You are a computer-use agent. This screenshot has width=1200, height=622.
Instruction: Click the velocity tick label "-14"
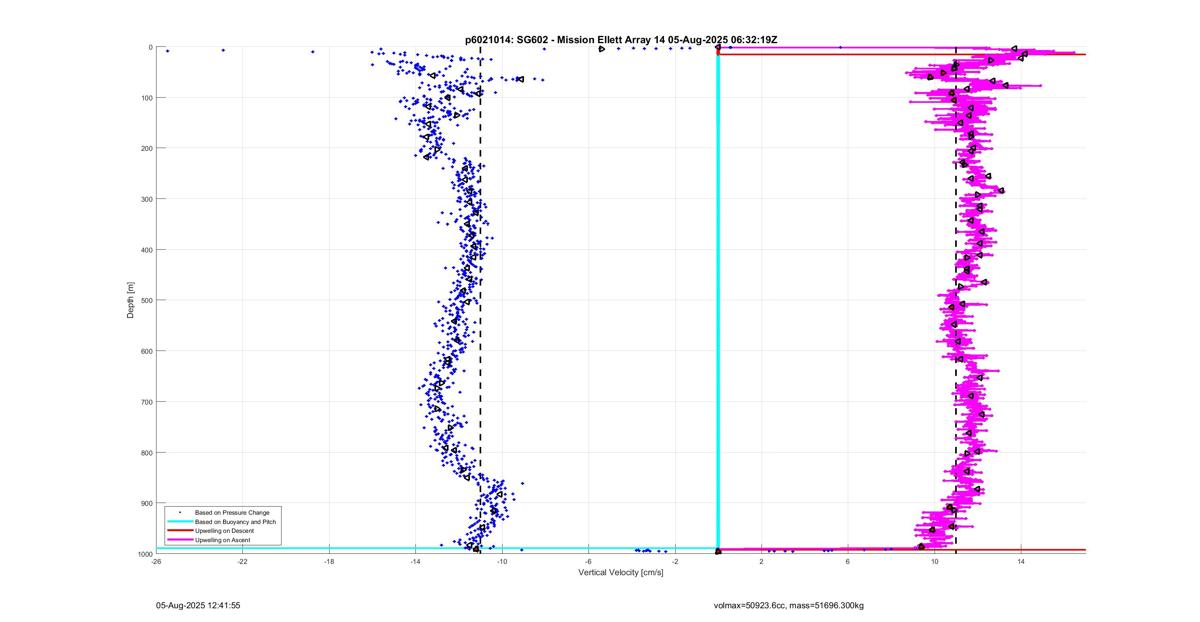(415, 562)
